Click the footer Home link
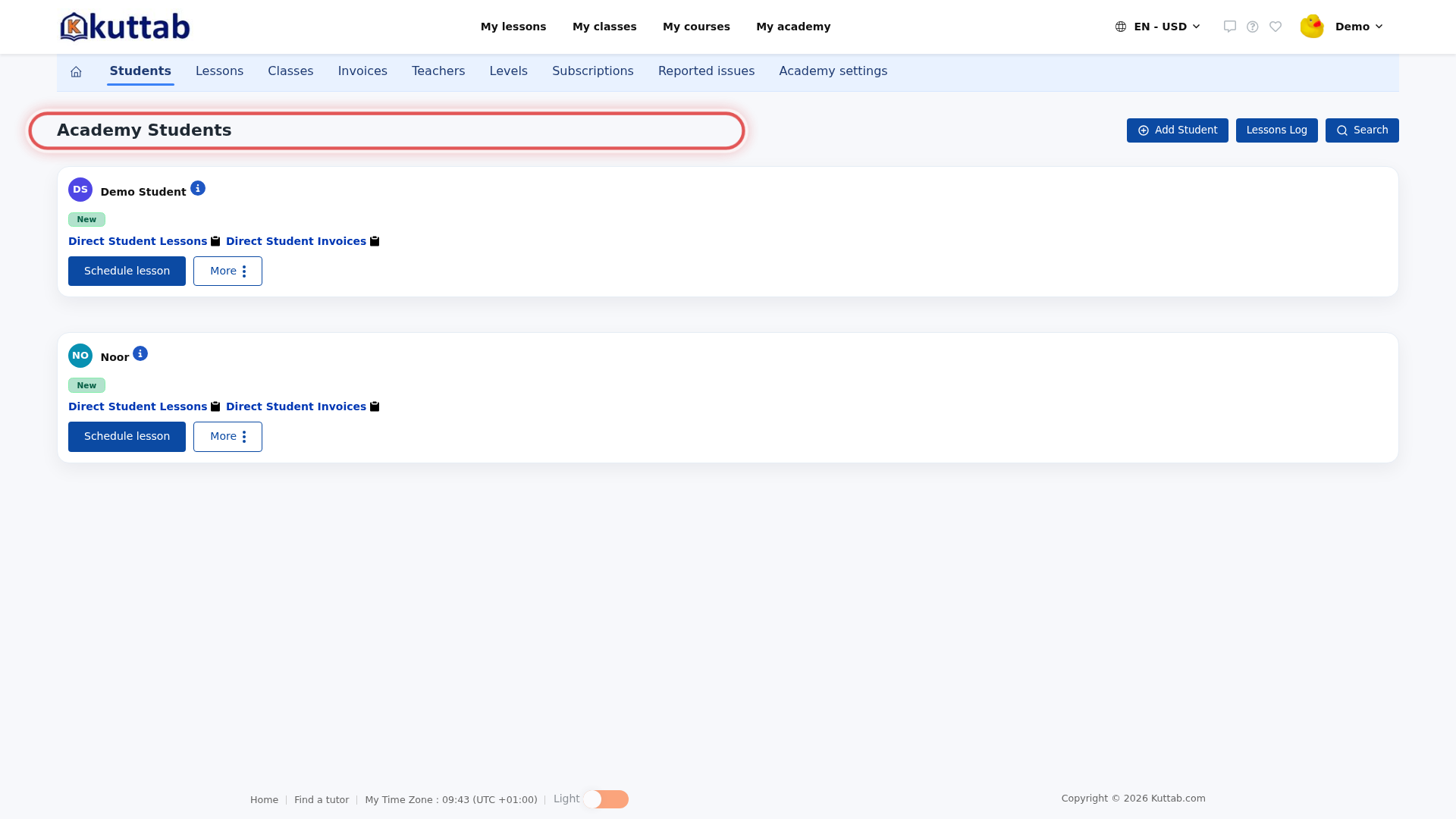1456x819 pixels. (264, 800)
